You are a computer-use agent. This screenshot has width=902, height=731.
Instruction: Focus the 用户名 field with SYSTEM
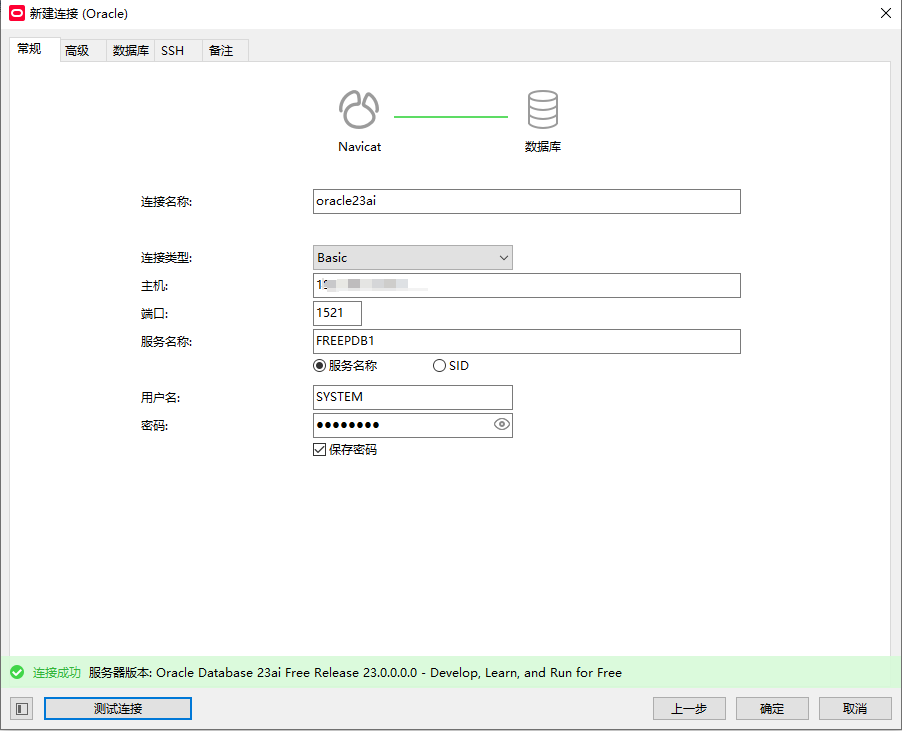(x=412, y=397)
